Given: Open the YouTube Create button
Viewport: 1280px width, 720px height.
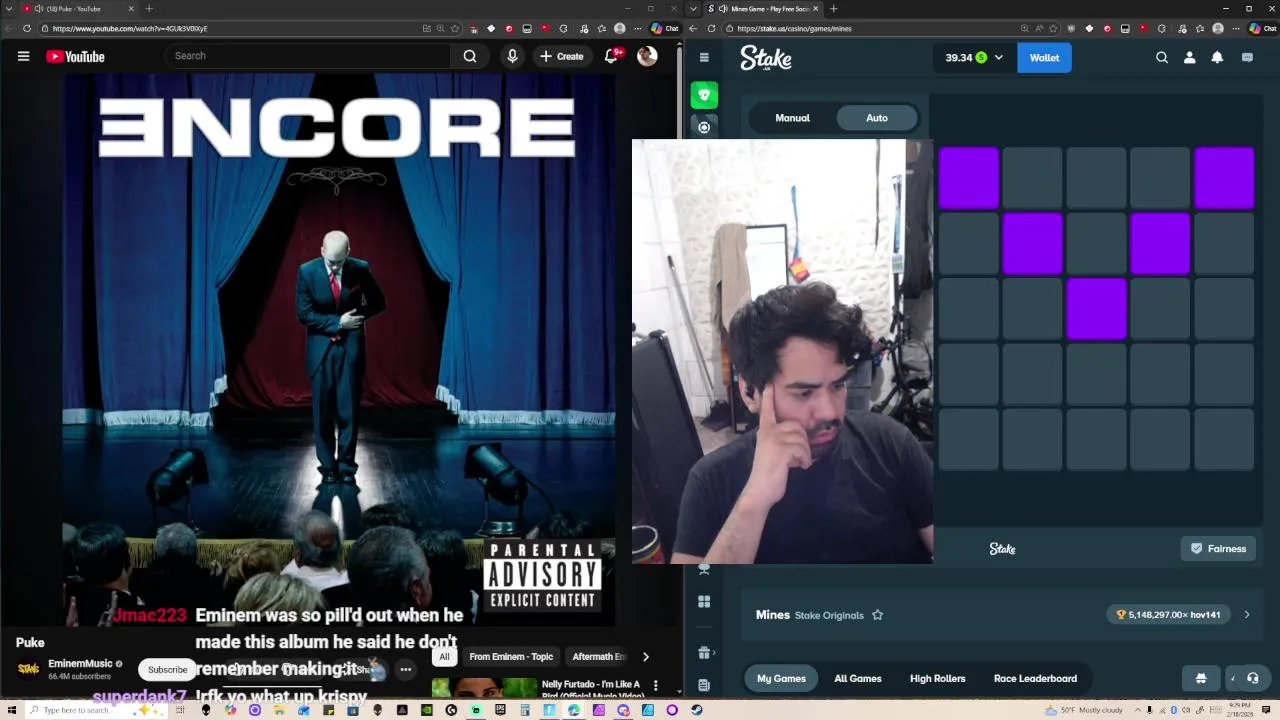Looking at the screenshot, I should [x=562, y=56].
